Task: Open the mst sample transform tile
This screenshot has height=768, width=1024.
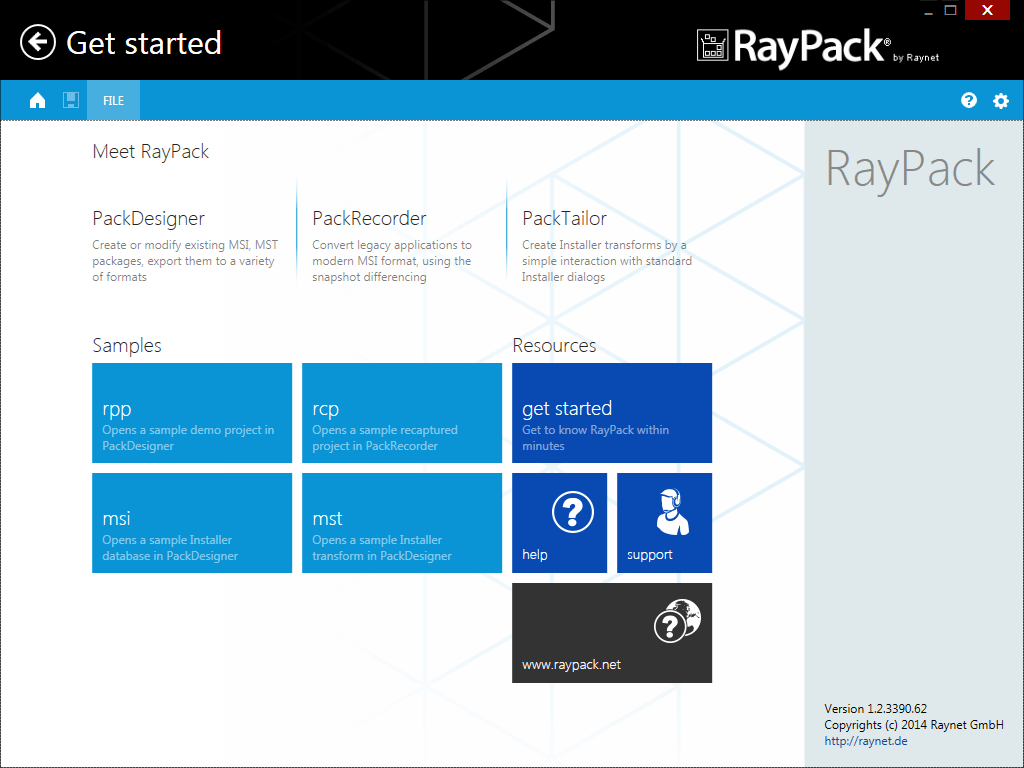Action: click(x=401, y=523)
